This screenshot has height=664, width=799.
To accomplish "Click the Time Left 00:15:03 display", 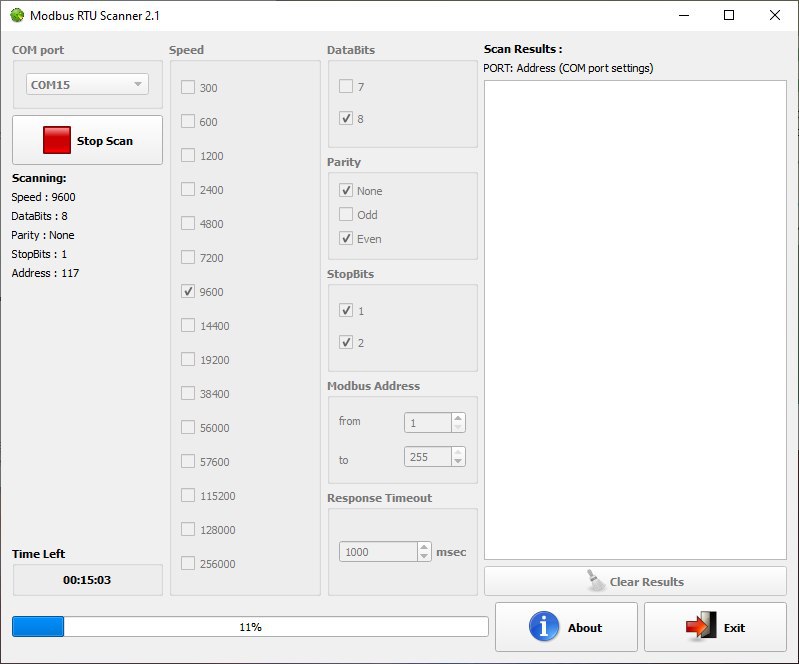I will tap(88, 579).
